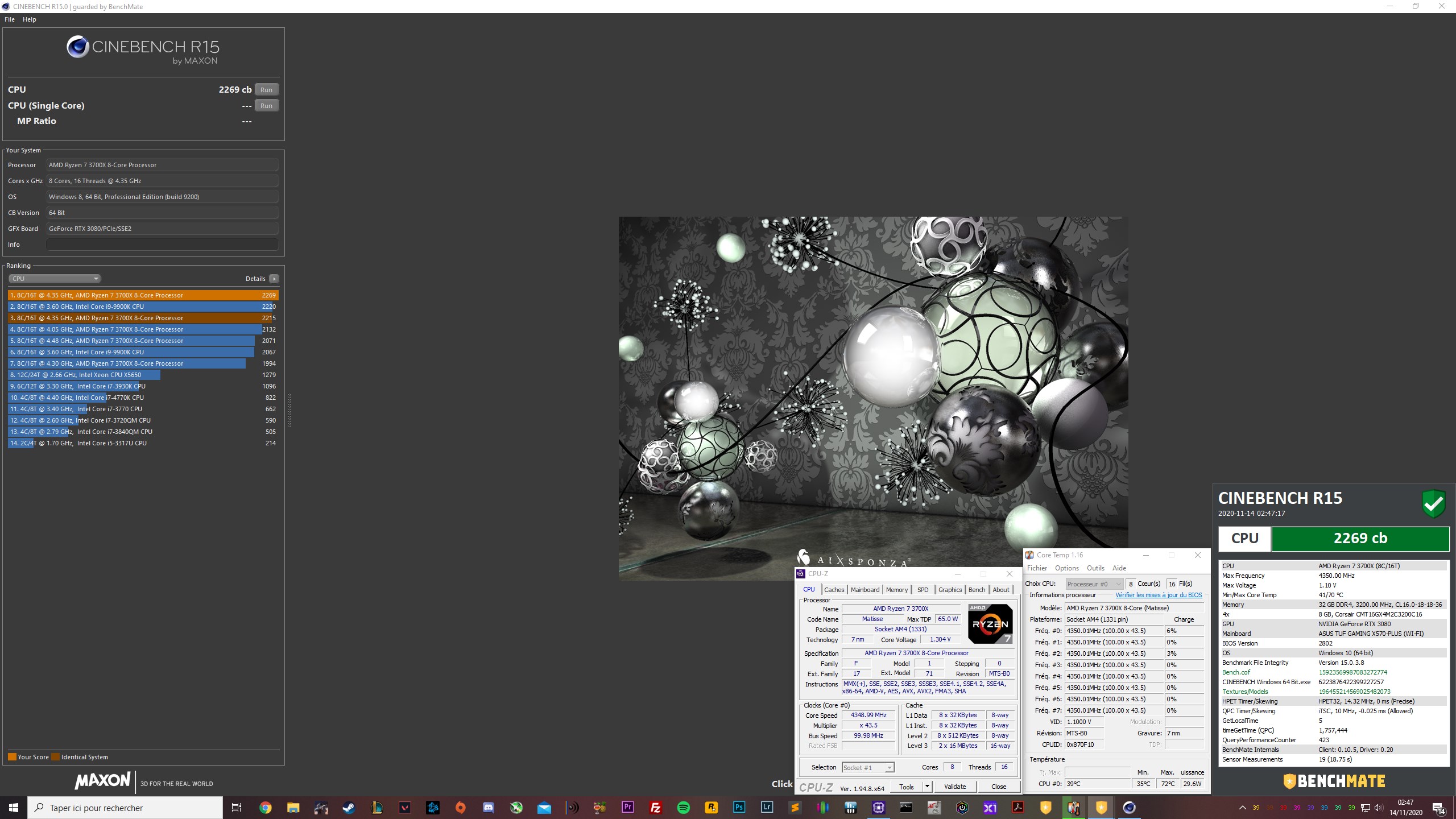Screen dimensions: 1456x819
Task: Select ranking row 2 i9-9900K 2220
Action: (x=143, y=307)
